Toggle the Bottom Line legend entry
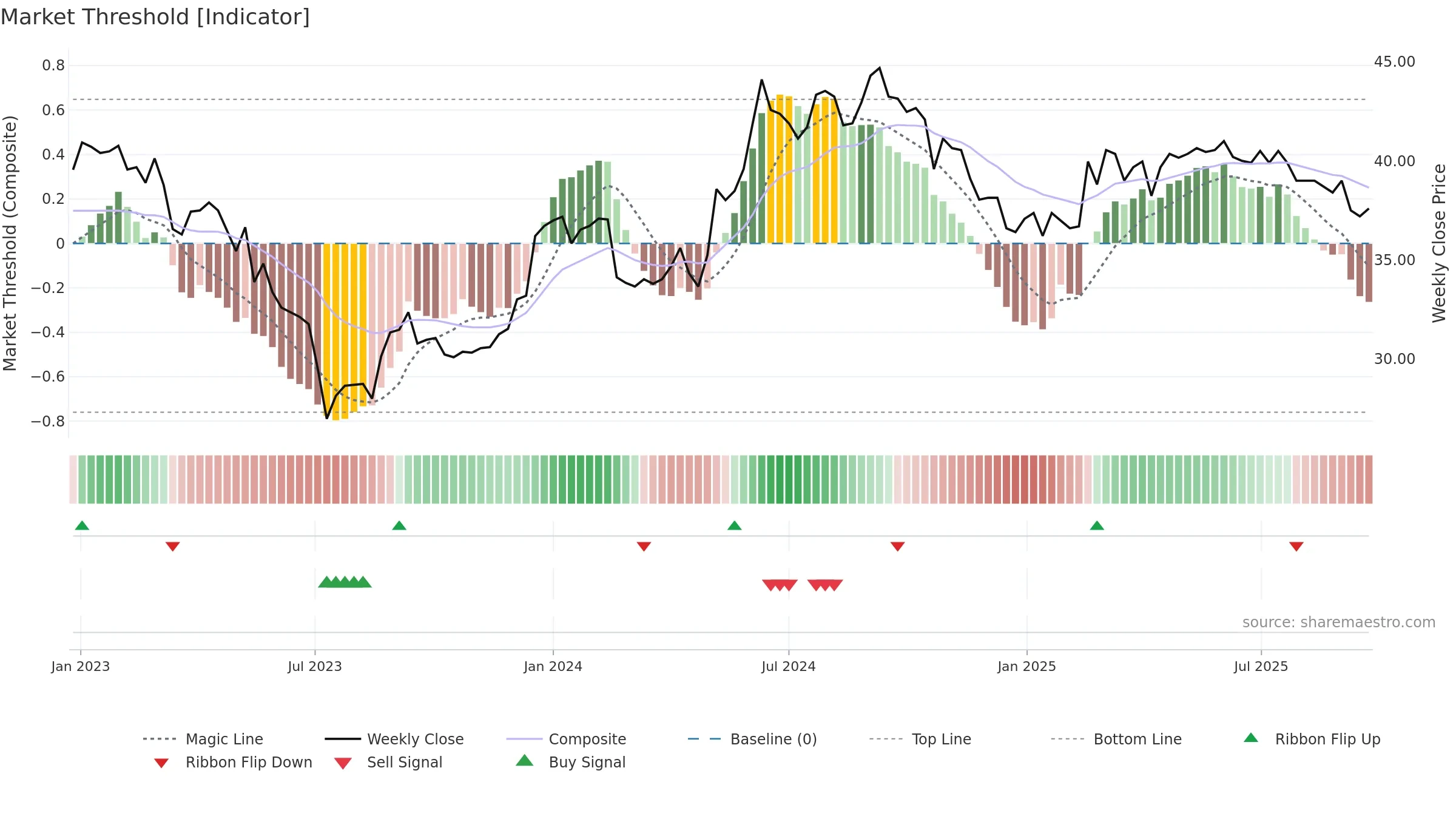This screenshot has height=819, width=1456. (1116, 739)
